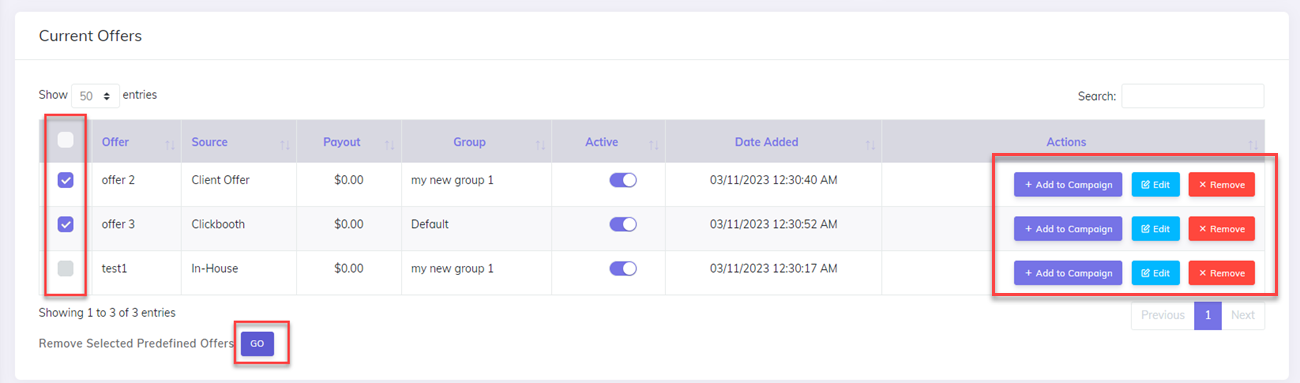Screen dimensions: 1300x383
Task: Edit the test1 offer
Action: [1155, 273]
